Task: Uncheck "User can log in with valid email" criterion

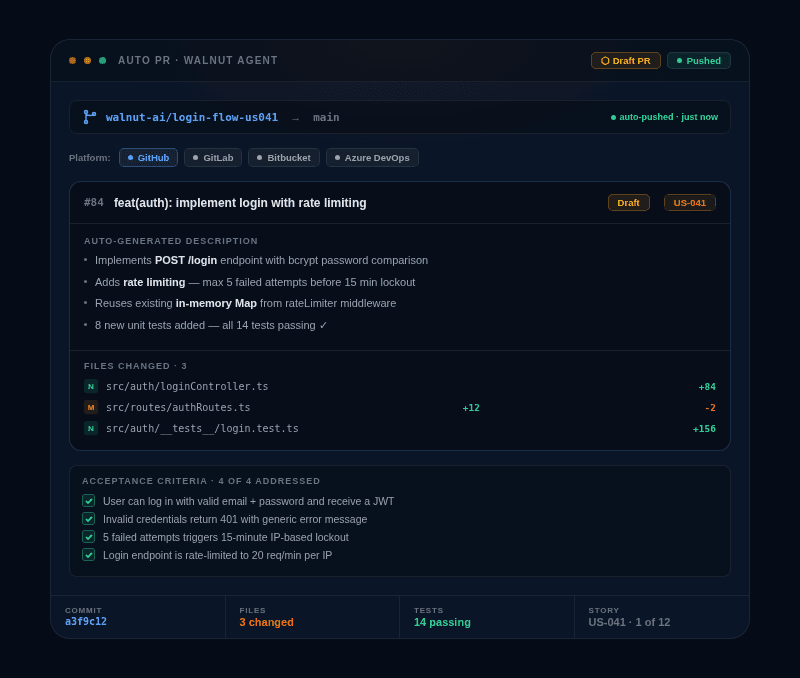Action: point(88,501)
